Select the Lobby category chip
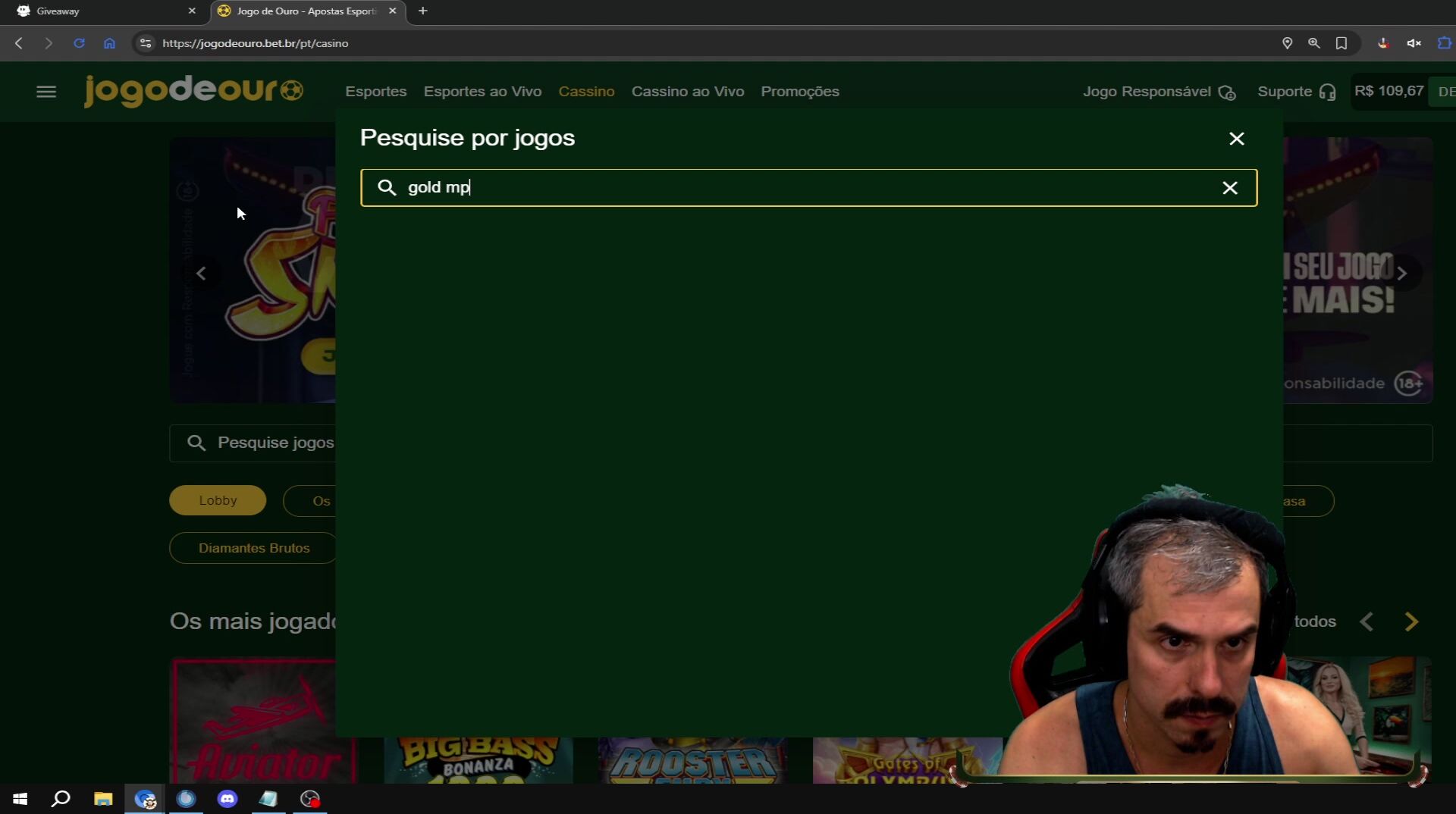 pyautogui.click(x=218, y=500)
